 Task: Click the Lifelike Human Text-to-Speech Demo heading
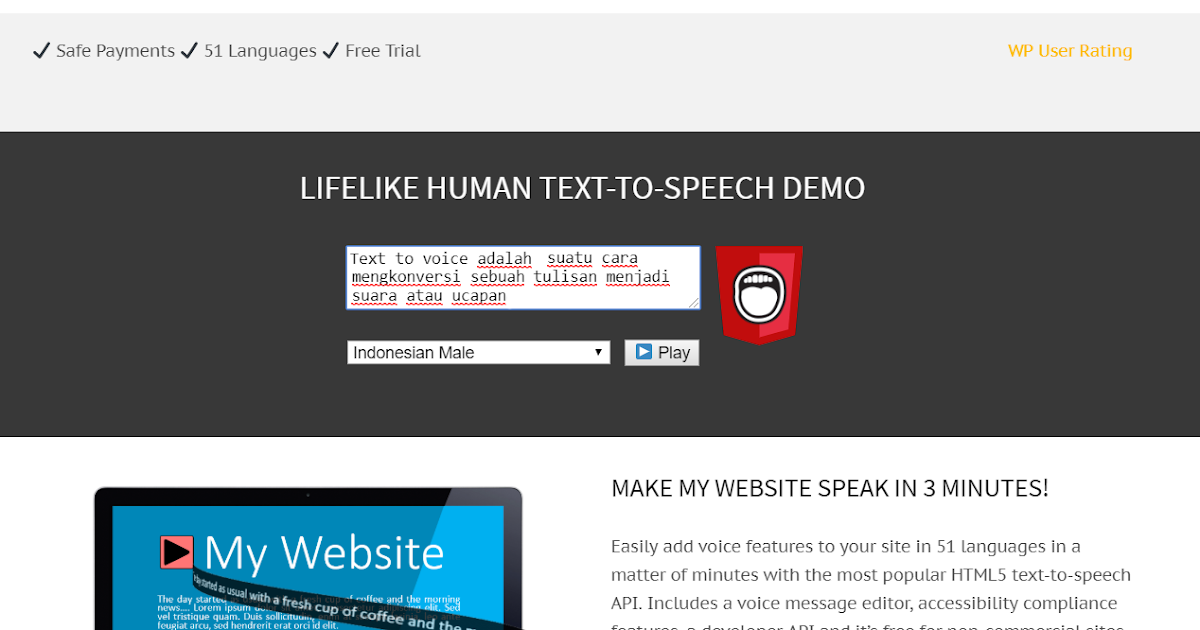582,188
